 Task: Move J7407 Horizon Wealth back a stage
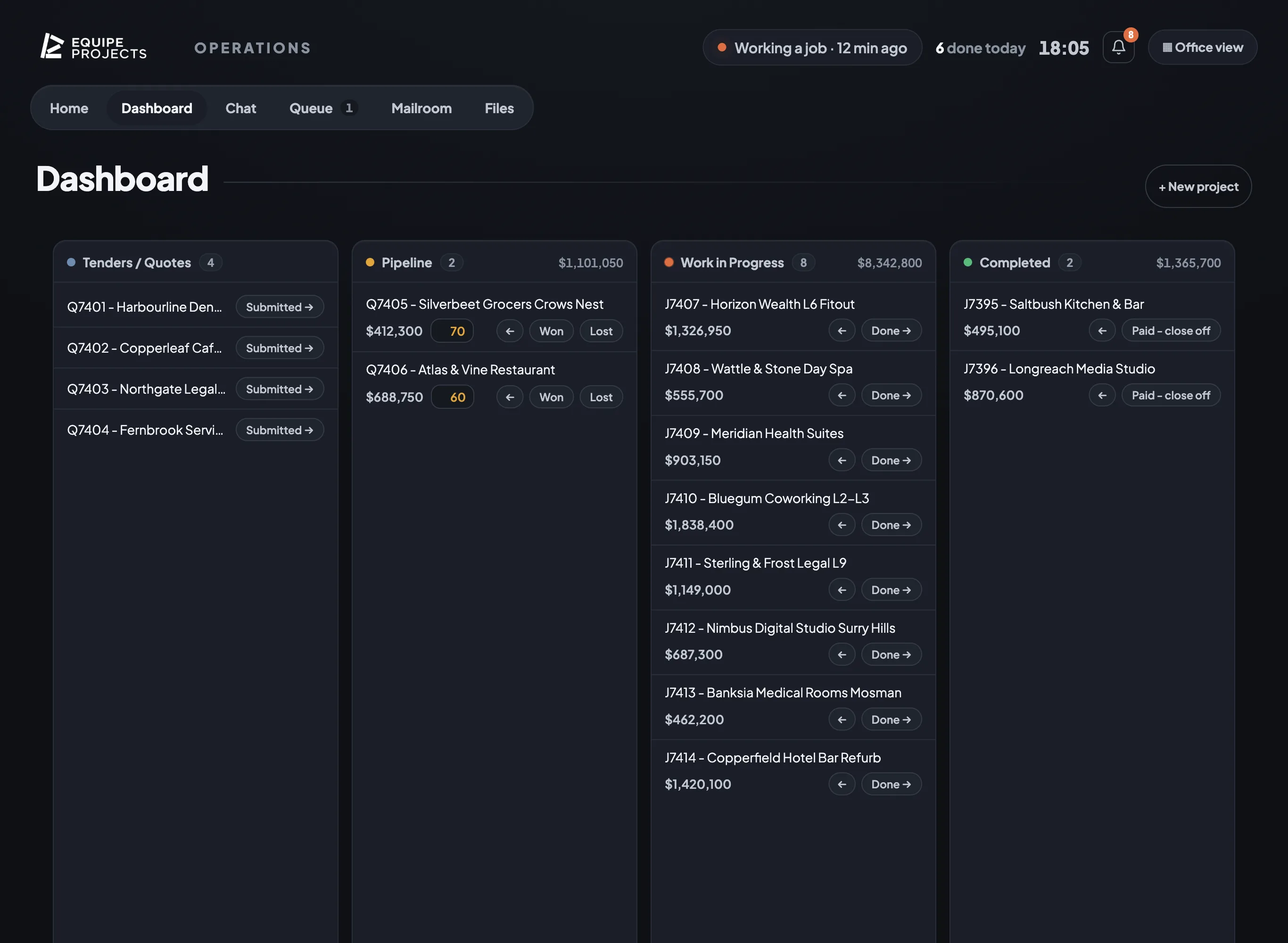(842, 331)
